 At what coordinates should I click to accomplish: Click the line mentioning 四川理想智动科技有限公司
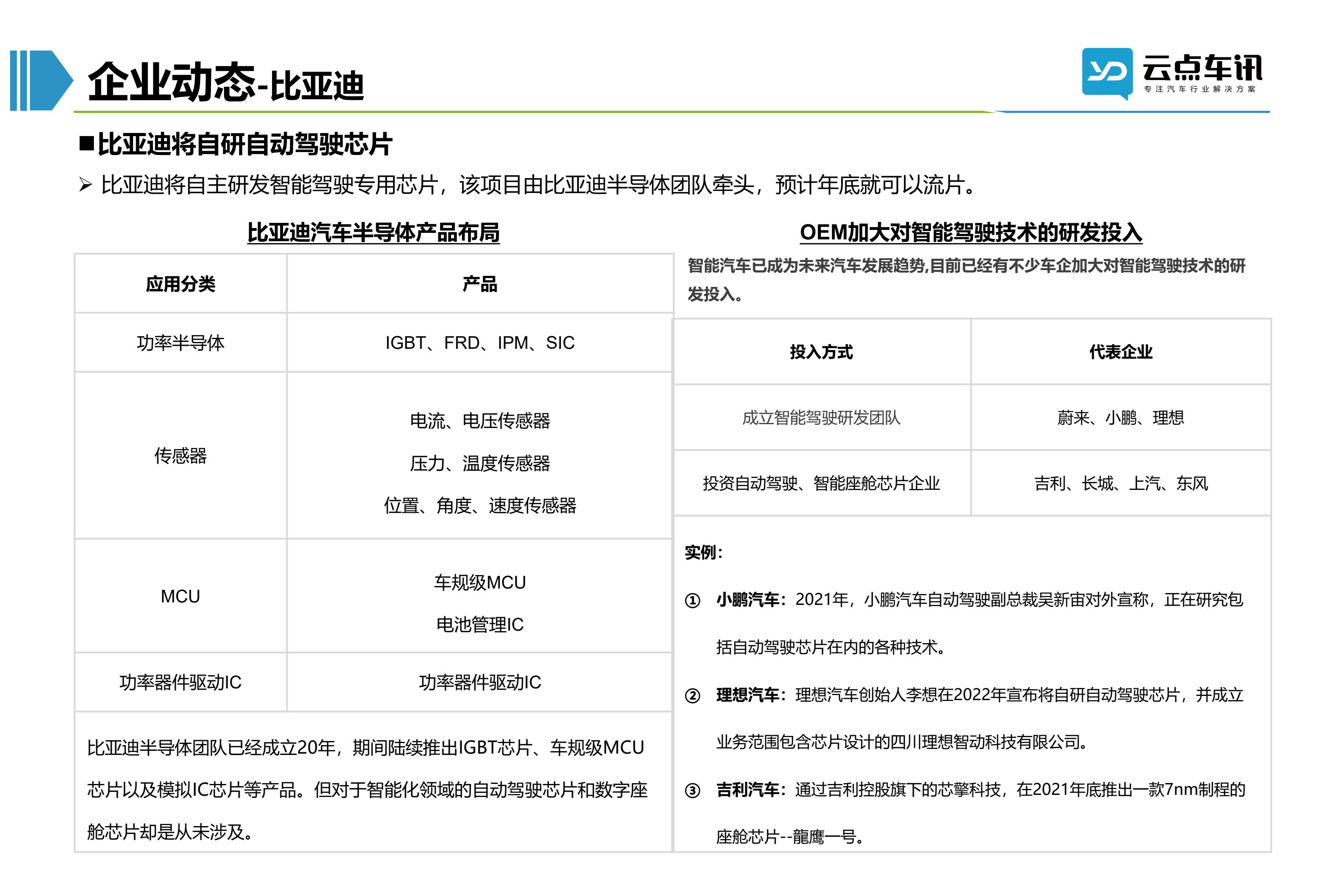point(902,742)
